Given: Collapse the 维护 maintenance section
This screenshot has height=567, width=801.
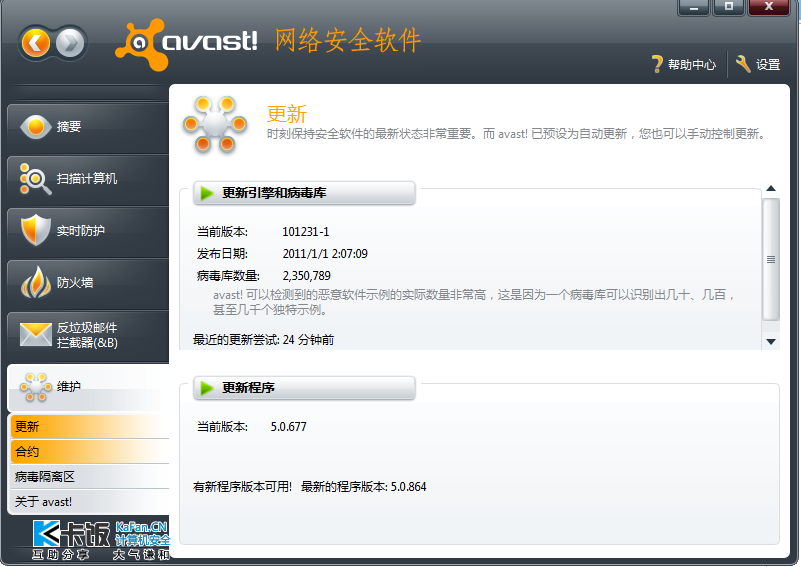Looking at the screenshot, I should pos(88,387).
